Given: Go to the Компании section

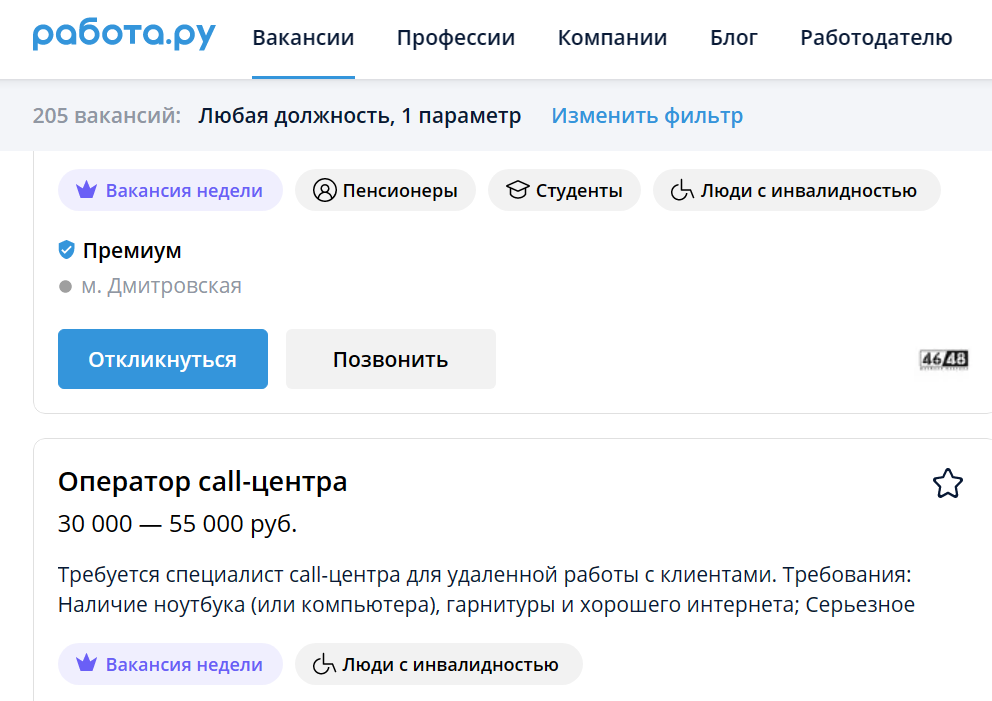Looking at the screenshot, I should [612, 38].
